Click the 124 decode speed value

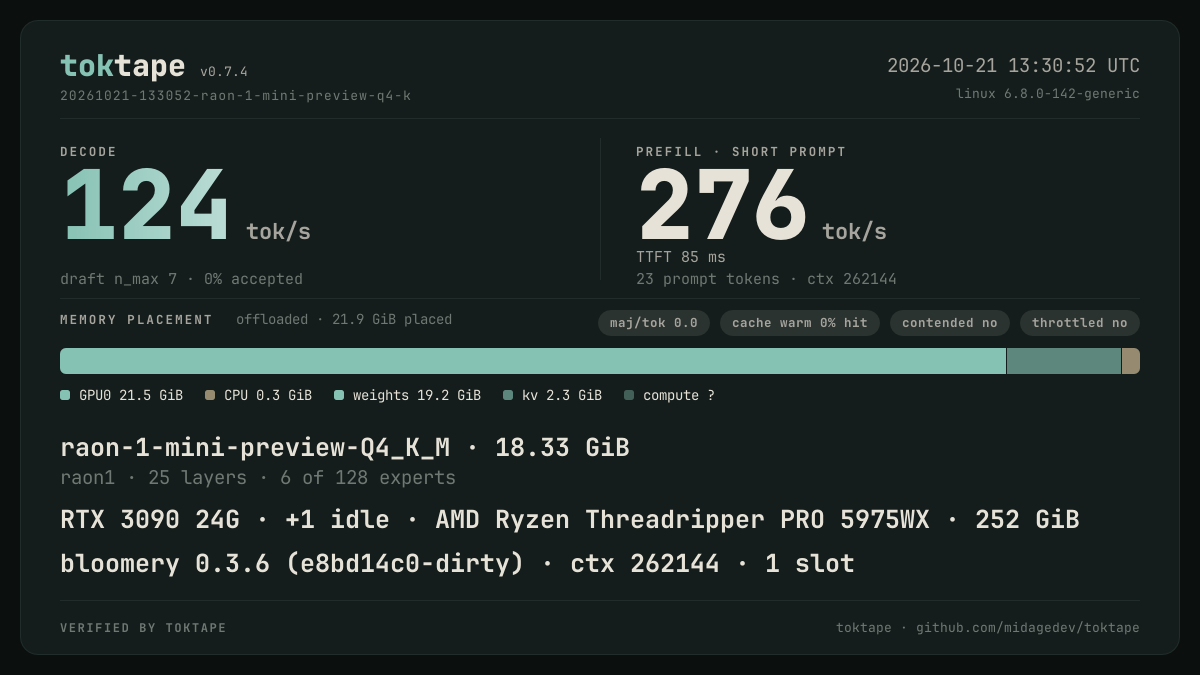[146, 207]
